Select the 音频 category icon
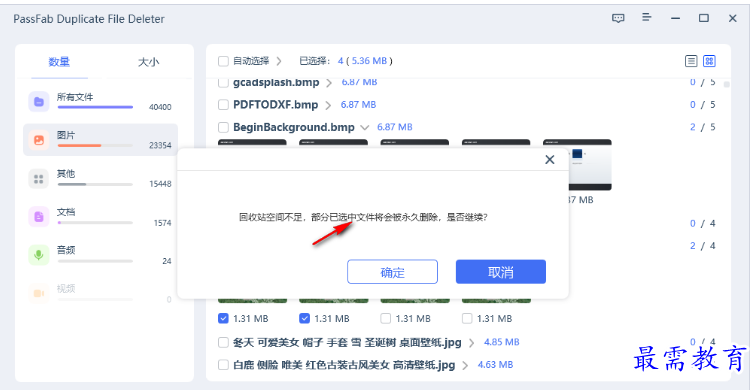Image resolution: width=755 pixels, height=390 pixels. click(x=39, y=255)
